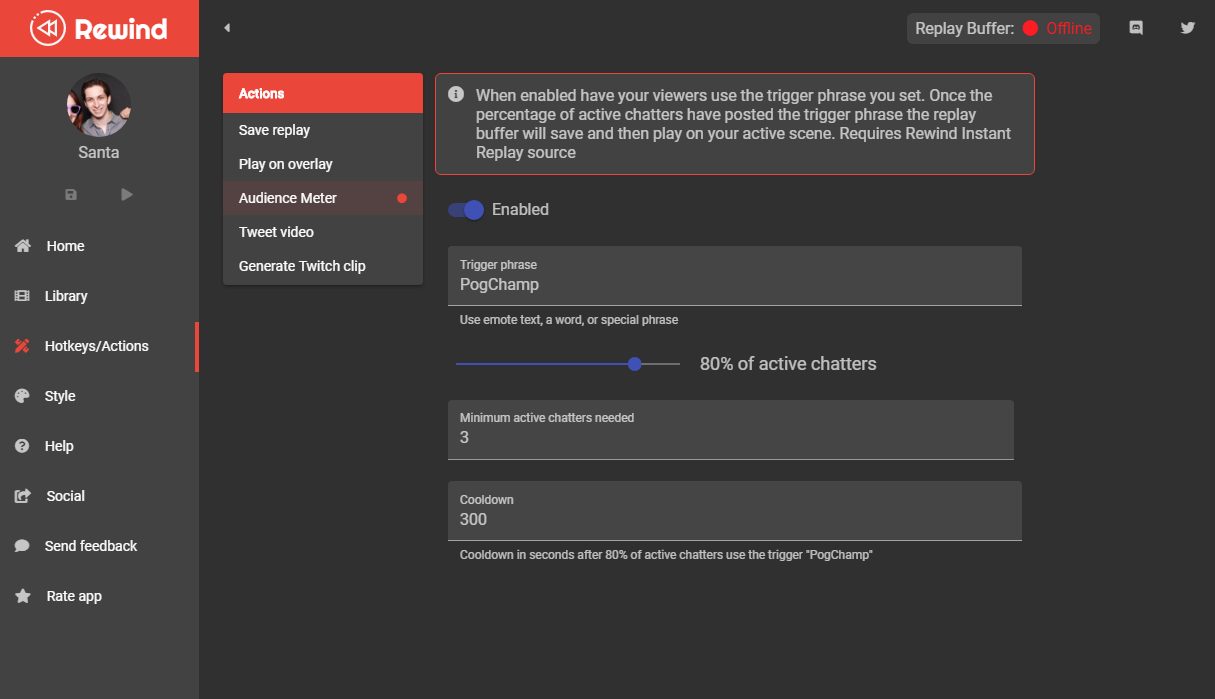Click the Send feedback chat icon
This screenshot has height=699, width=1215.
point(22,546)
